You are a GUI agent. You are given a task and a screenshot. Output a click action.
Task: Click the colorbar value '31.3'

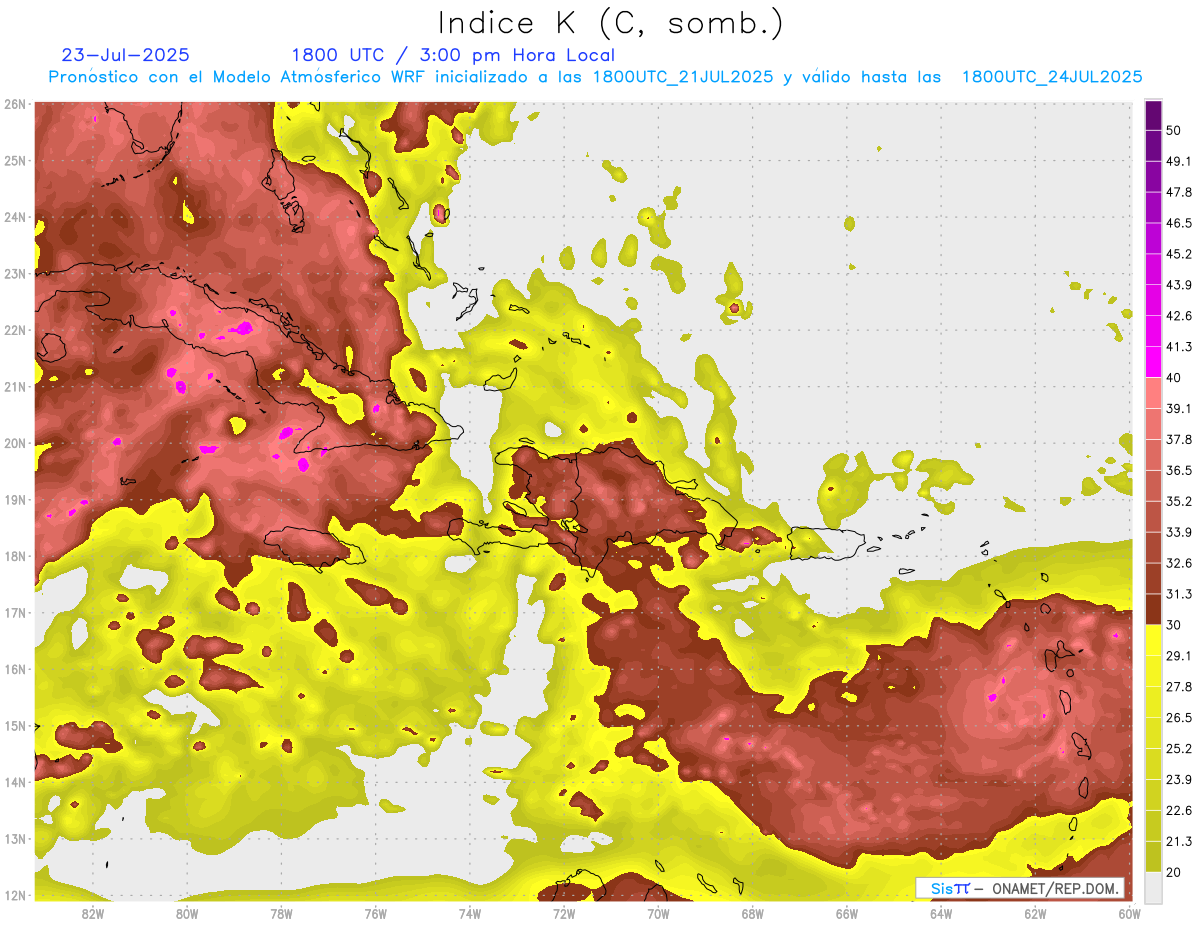[x=1178, y=594]
